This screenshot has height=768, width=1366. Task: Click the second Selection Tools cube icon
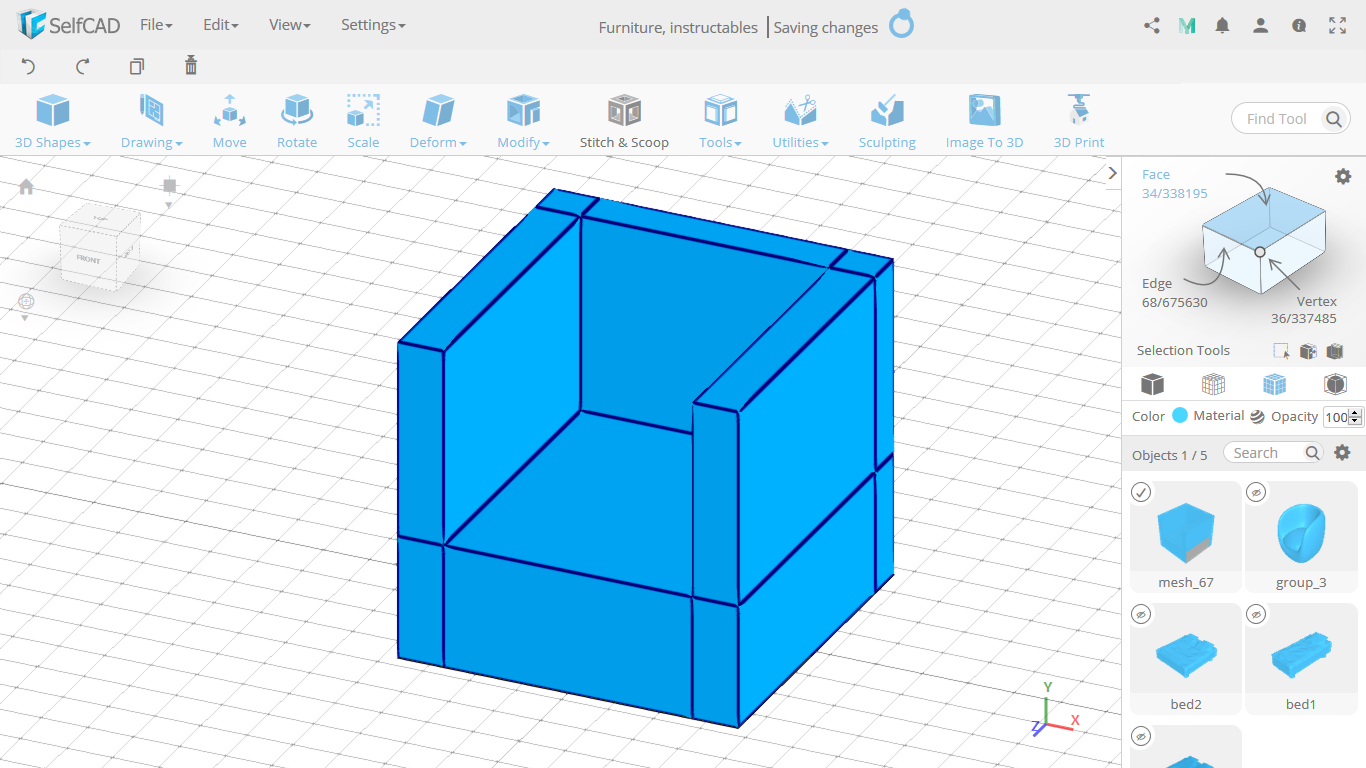click(x=1308, y=351)
